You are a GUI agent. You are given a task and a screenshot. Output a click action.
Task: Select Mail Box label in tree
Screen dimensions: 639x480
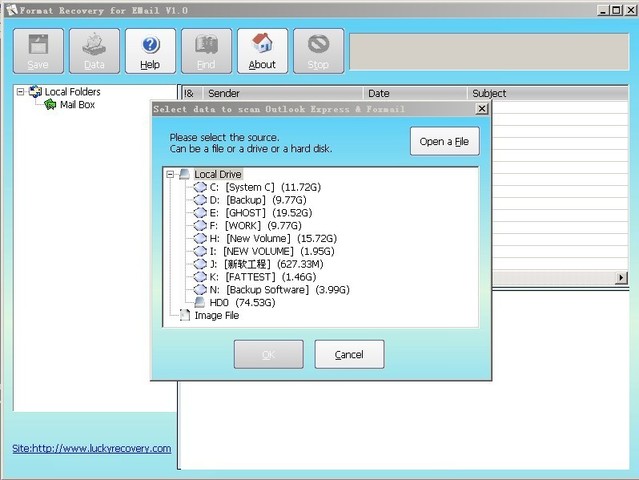click(x=77, y=105)
